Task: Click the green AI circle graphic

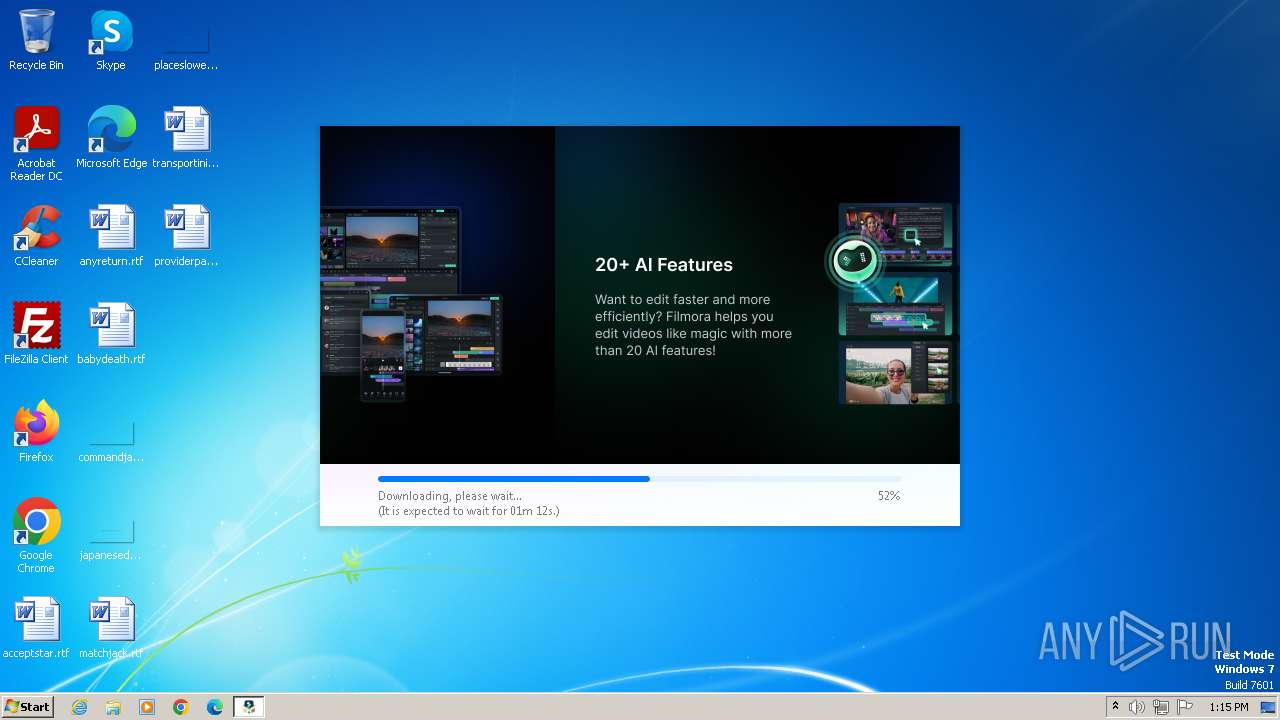Action: (x=855, y=260)
